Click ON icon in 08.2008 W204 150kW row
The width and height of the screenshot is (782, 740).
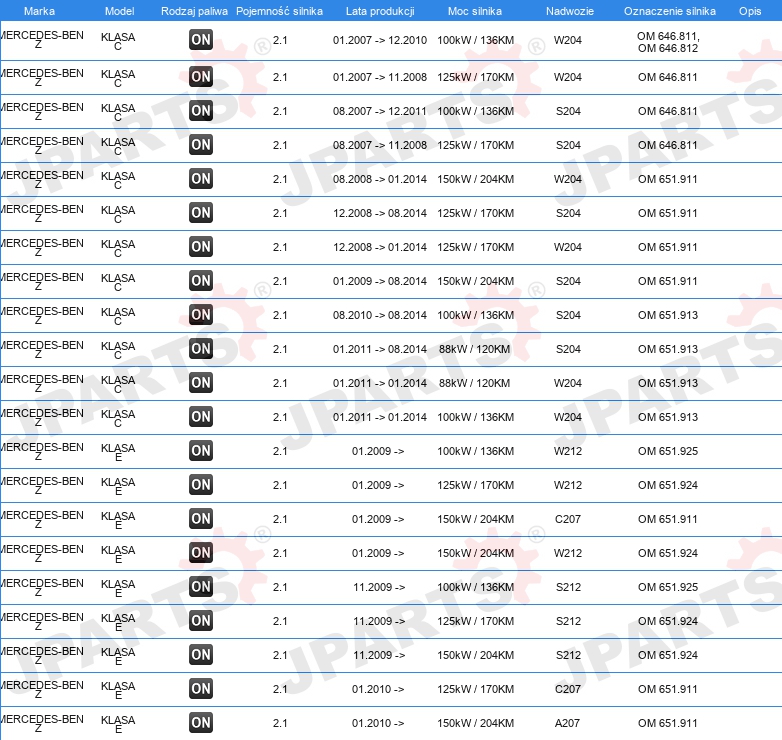[201, 179]
